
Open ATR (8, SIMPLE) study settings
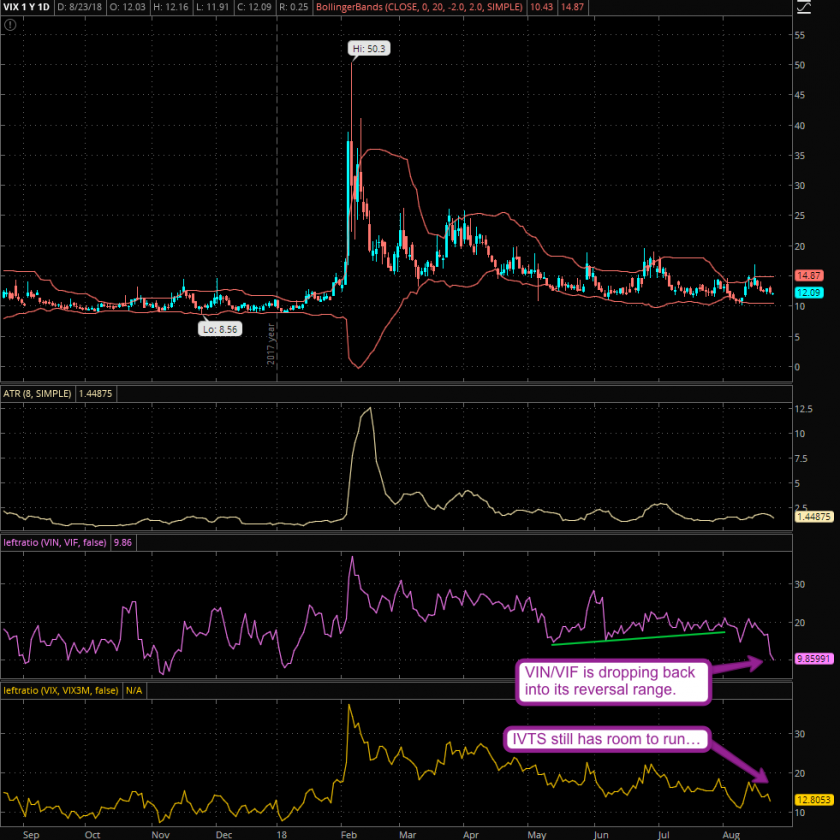point(37,394)
